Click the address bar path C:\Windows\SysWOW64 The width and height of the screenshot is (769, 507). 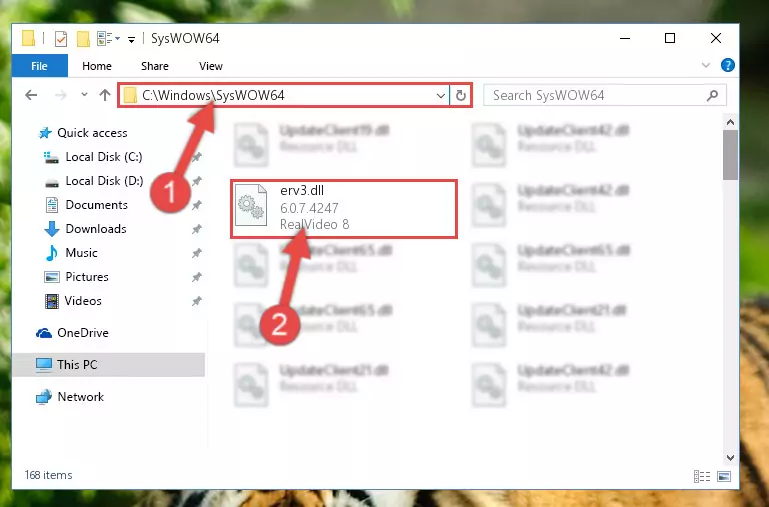(x=213, y=95)
